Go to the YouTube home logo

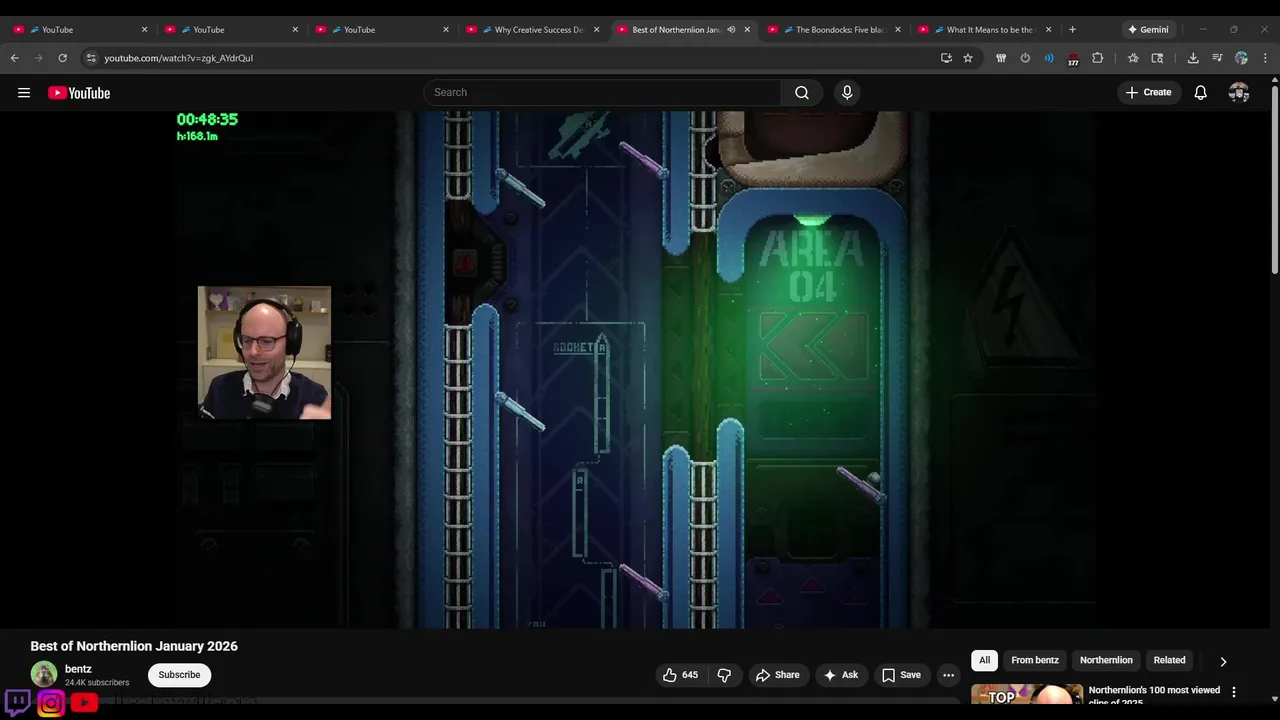click(x=79, y=93)
